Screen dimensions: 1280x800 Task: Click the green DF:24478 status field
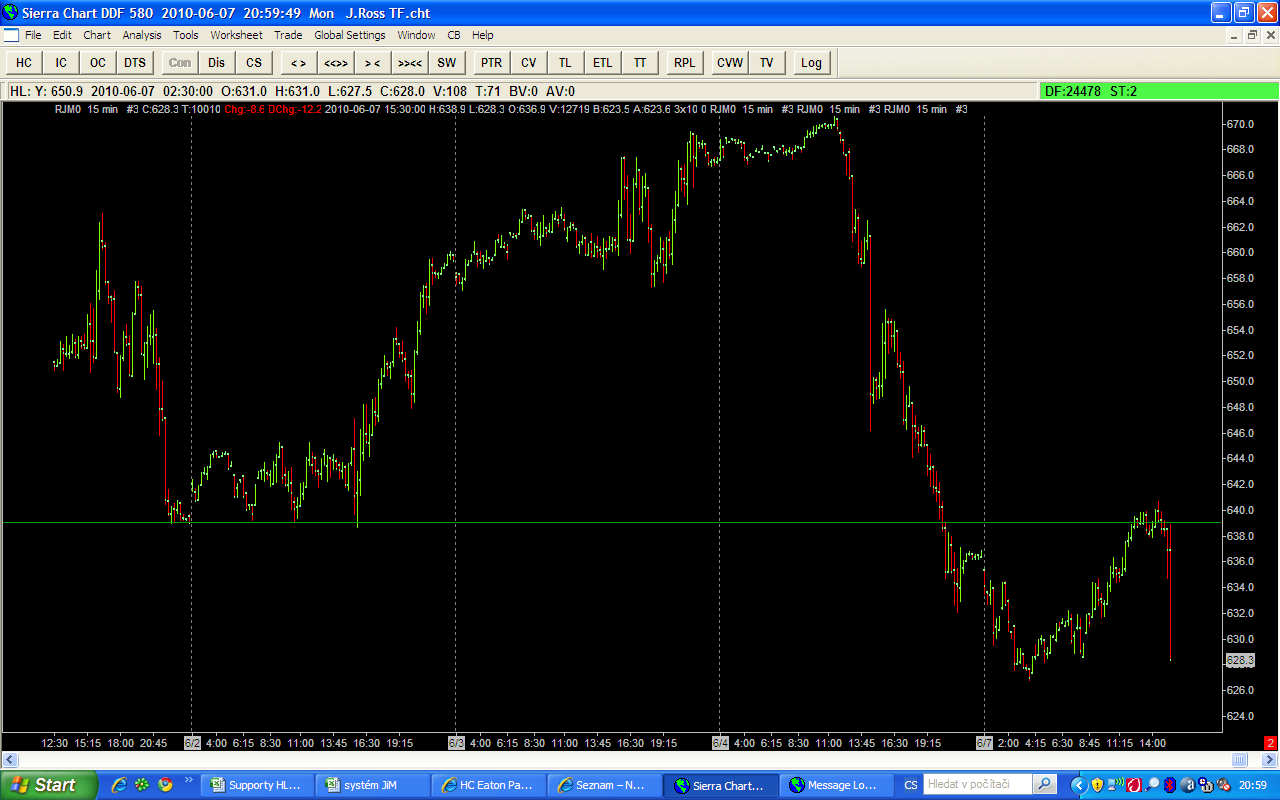point(1159,91)
